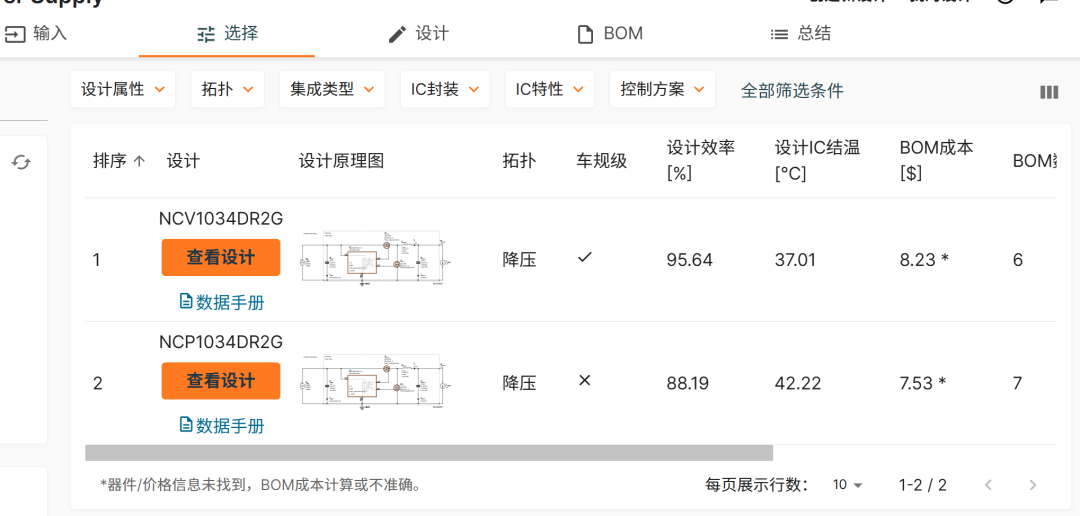1080x516 pixels.
Task: Switch to the 选择 tab
Action: (227, 34)
